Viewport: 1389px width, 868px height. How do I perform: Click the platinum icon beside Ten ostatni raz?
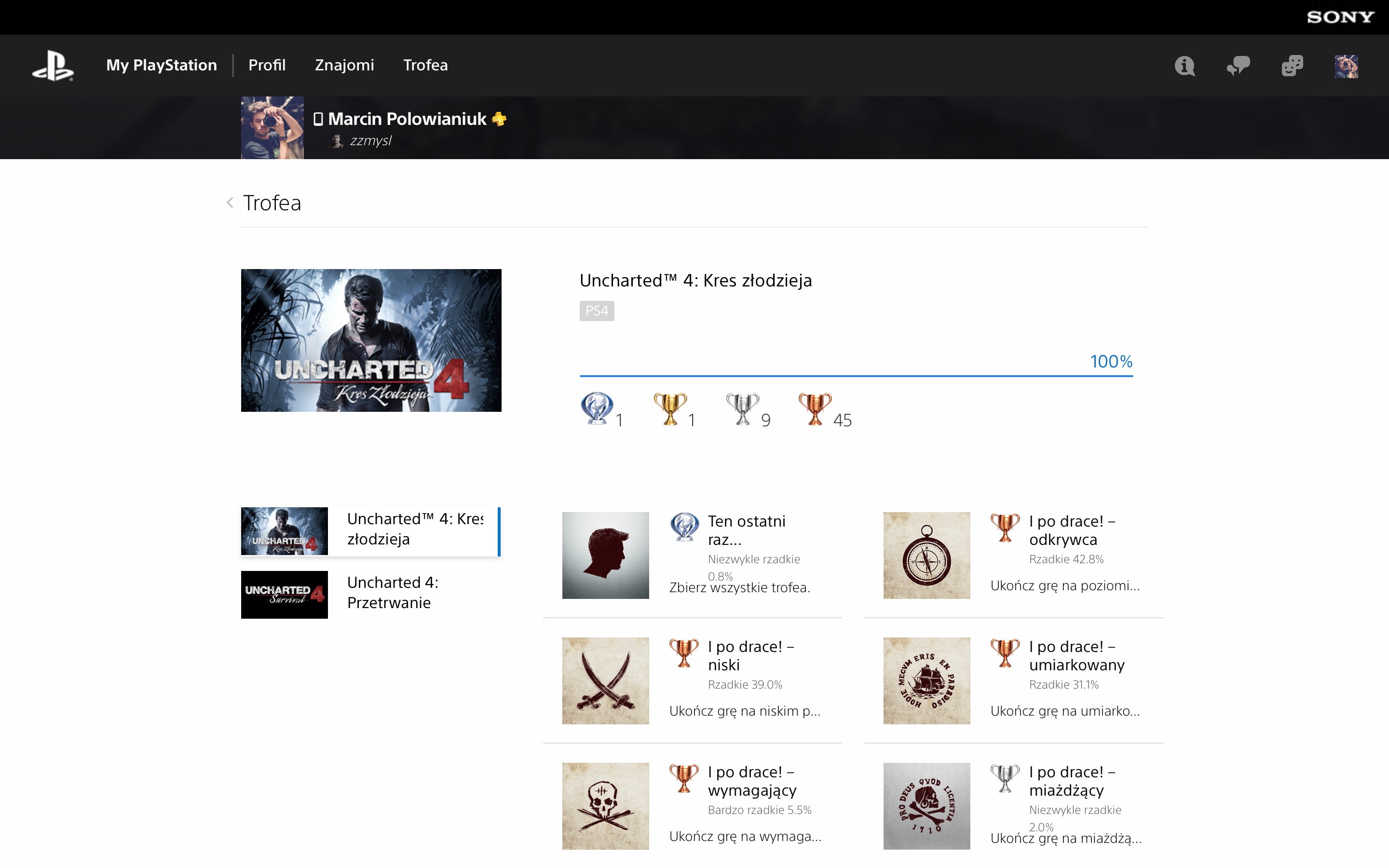click(x=684, y=527)
